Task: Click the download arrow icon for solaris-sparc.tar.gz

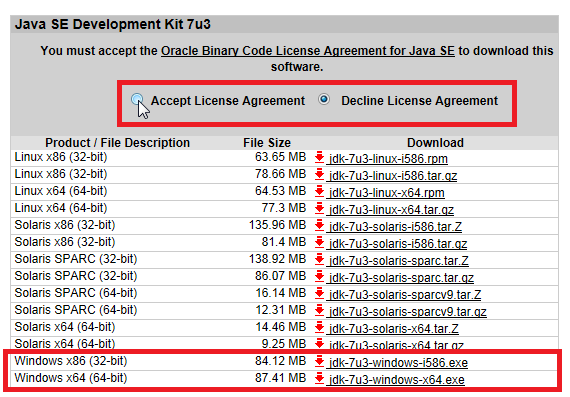Action: (320, 276)
